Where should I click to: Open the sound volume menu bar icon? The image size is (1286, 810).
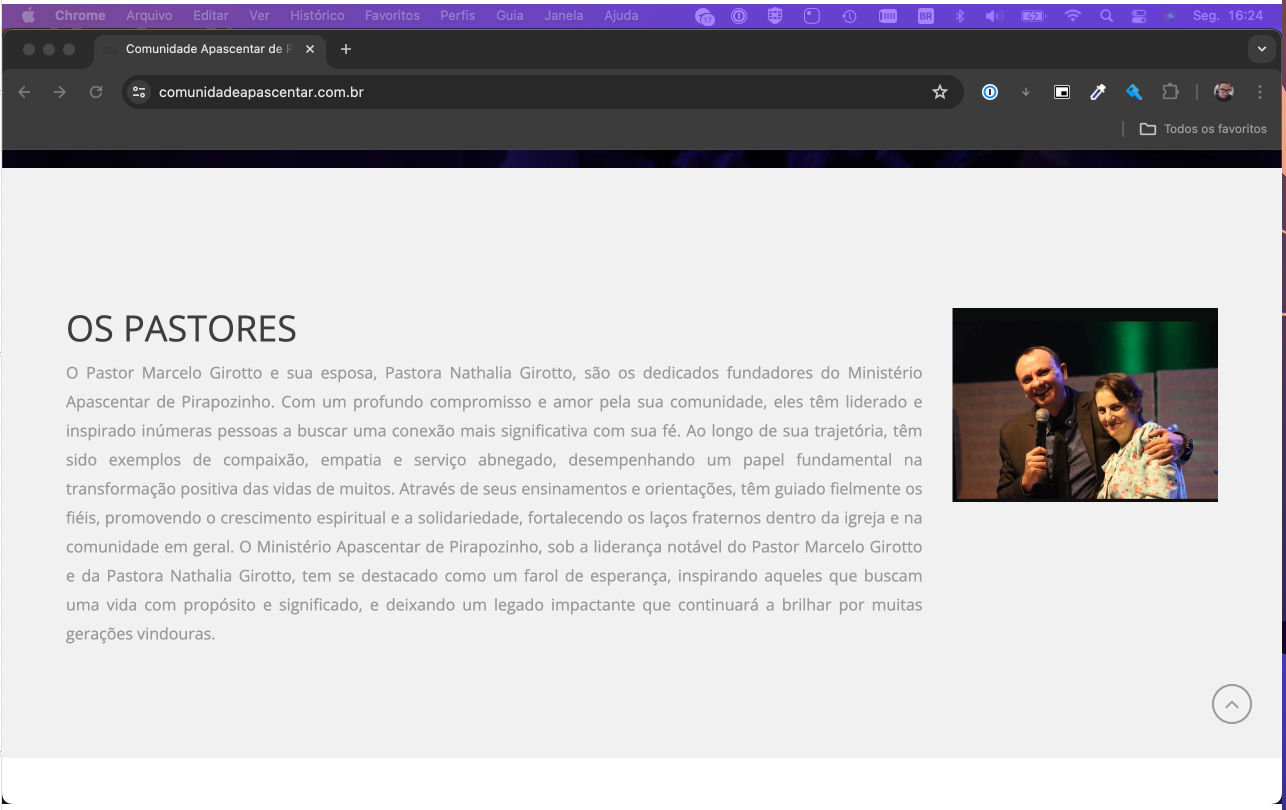coord(995,15)
